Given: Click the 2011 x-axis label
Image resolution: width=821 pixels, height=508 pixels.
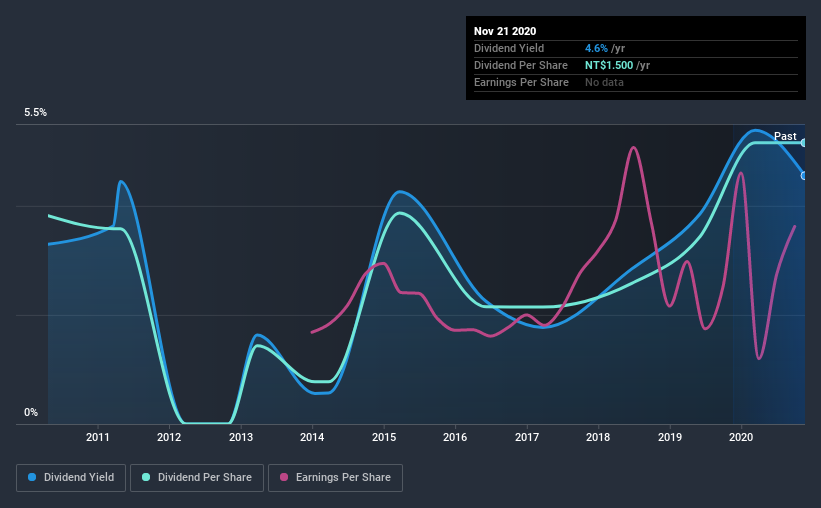Looking at the screenshot, I should pyautogui.click(x=97, y=437).
